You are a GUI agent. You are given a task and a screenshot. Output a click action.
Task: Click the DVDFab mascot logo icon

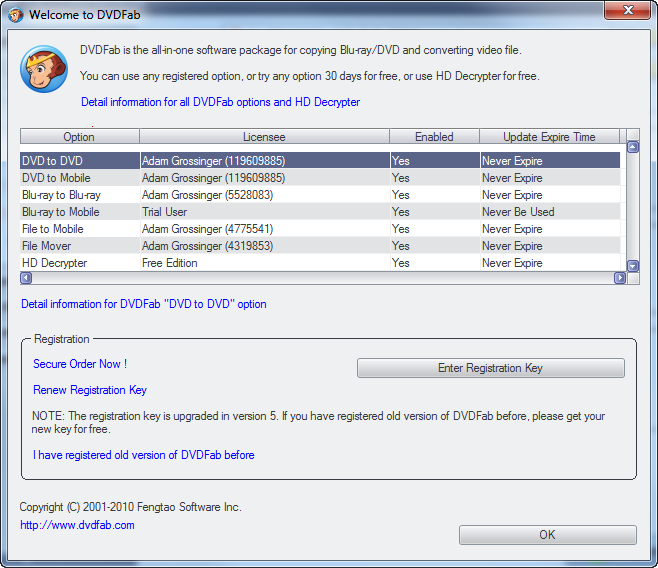coord(44,69)
